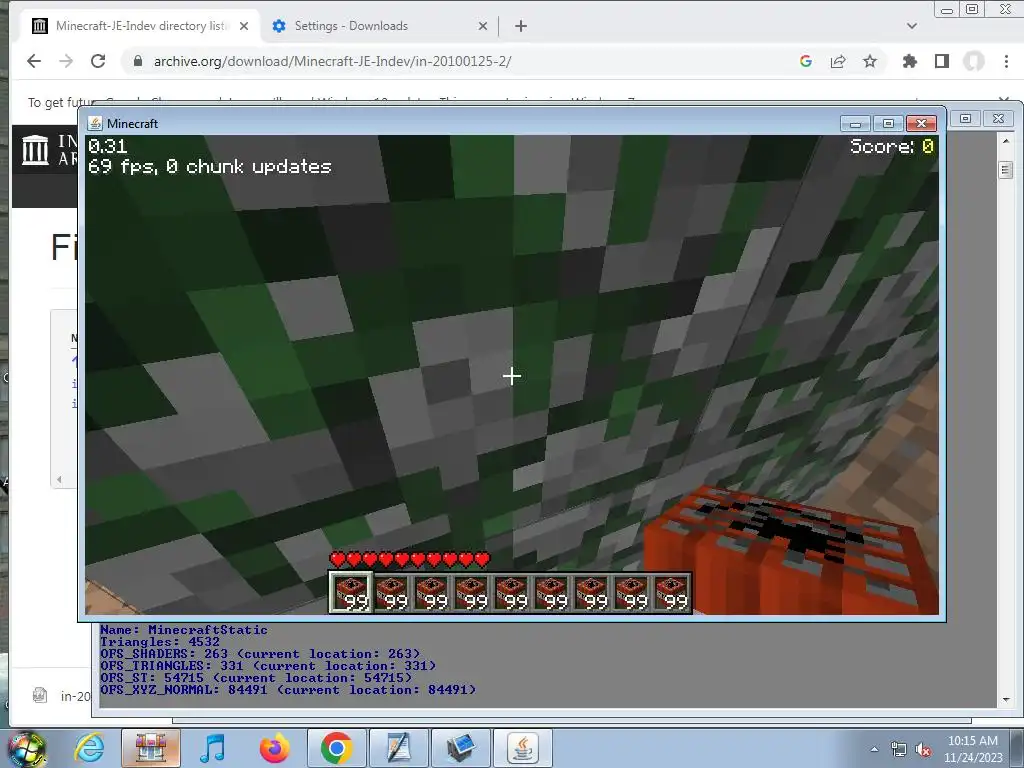Bookmark this page with the star

[870, 61]
